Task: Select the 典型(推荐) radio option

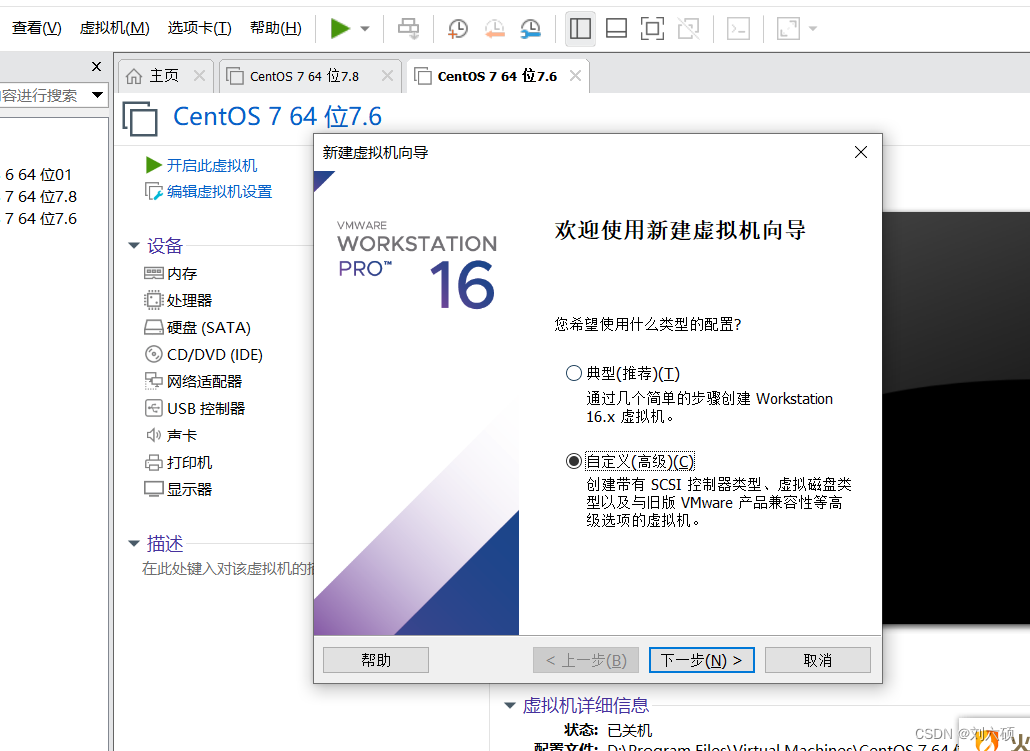Action: click(573, 373)
